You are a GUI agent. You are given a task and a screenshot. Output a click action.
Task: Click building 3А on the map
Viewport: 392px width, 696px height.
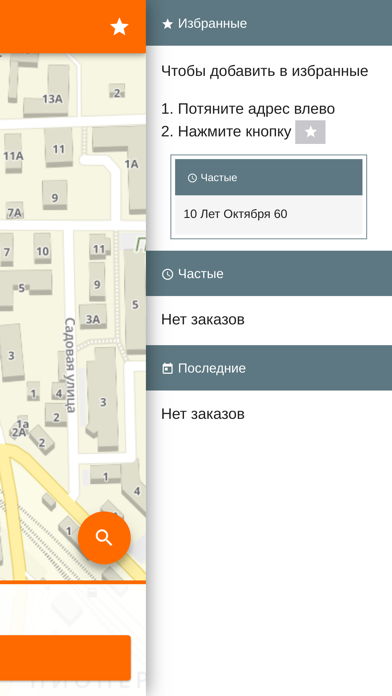[93, 319]
